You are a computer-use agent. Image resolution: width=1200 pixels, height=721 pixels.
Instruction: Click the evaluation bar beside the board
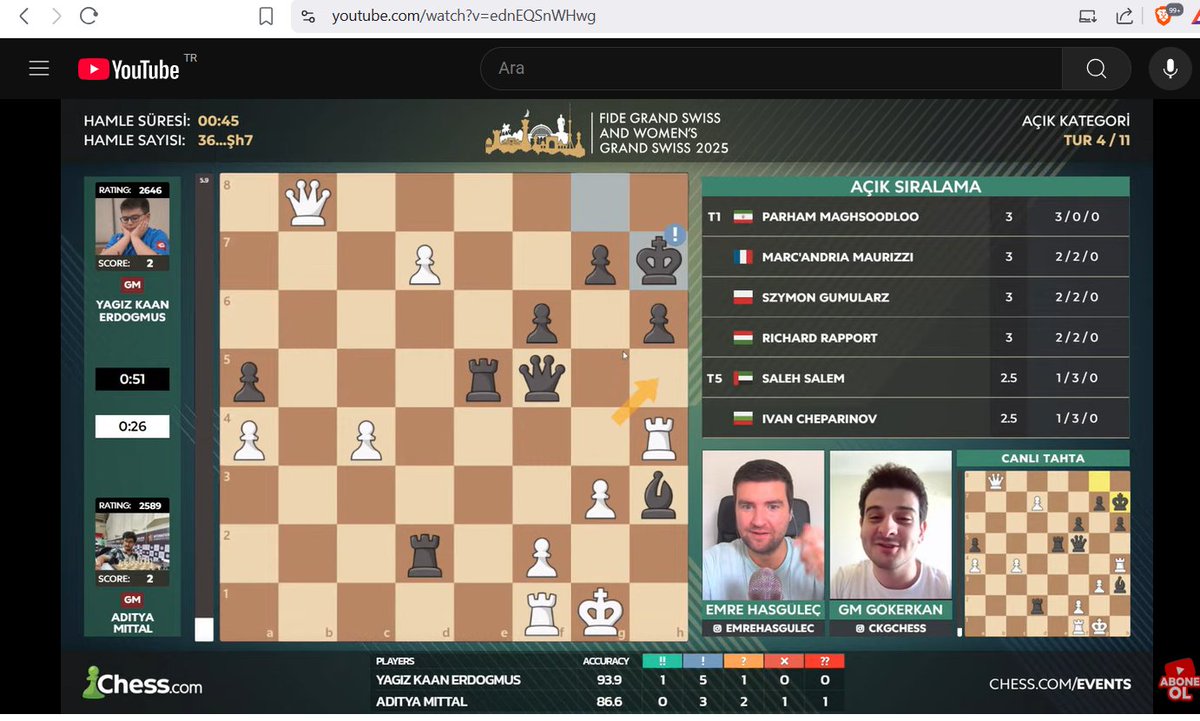pos(204,407)
